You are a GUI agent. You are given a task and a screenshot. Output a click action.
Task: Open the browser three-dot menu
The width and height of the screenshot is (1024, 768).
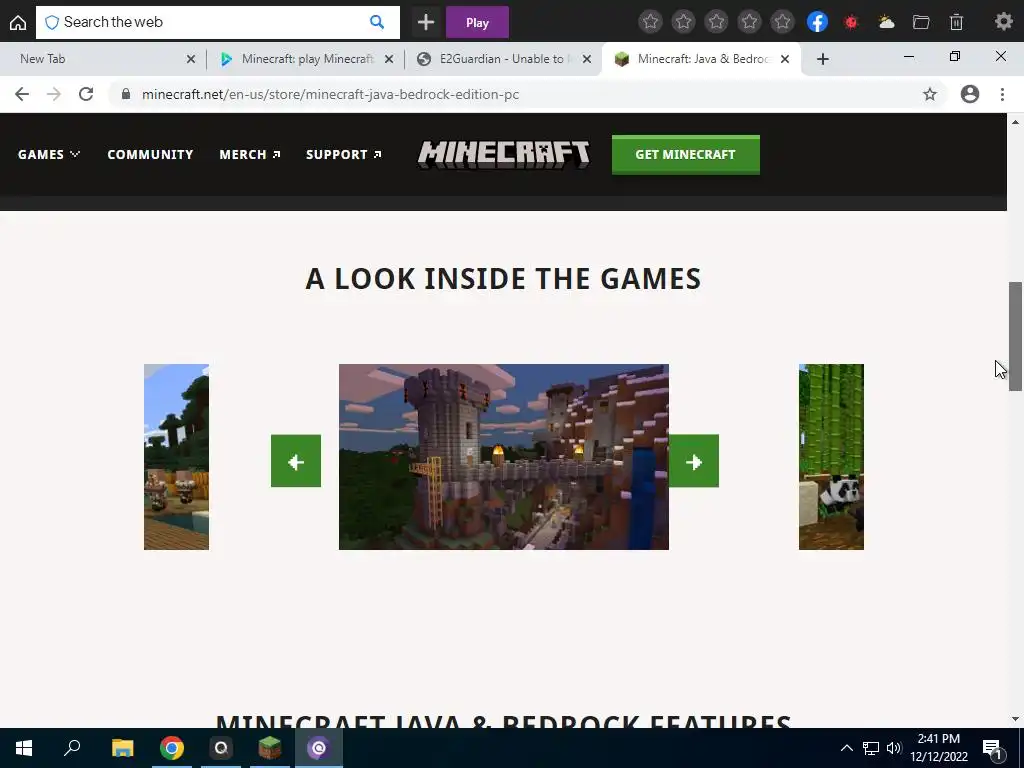(x=1002, y=94)
